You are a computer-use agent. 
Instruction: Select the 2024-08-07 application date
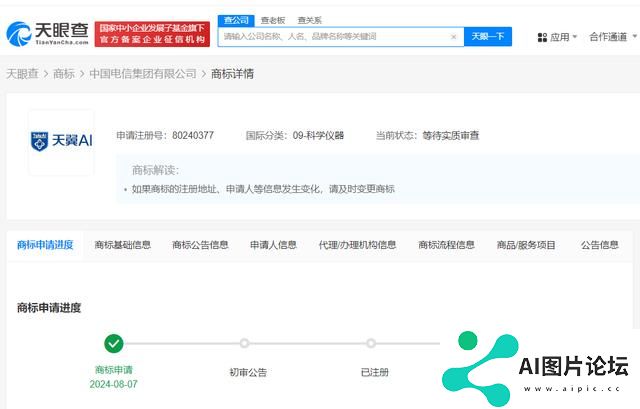[x=113, y=384]
